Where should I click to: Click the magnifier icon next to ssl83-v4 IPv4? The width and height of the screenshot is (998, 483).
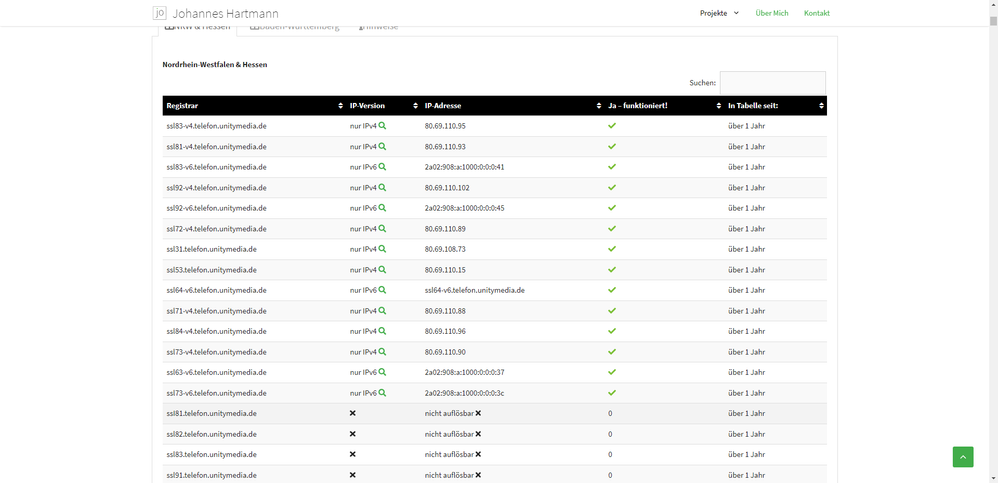(382, 126)
